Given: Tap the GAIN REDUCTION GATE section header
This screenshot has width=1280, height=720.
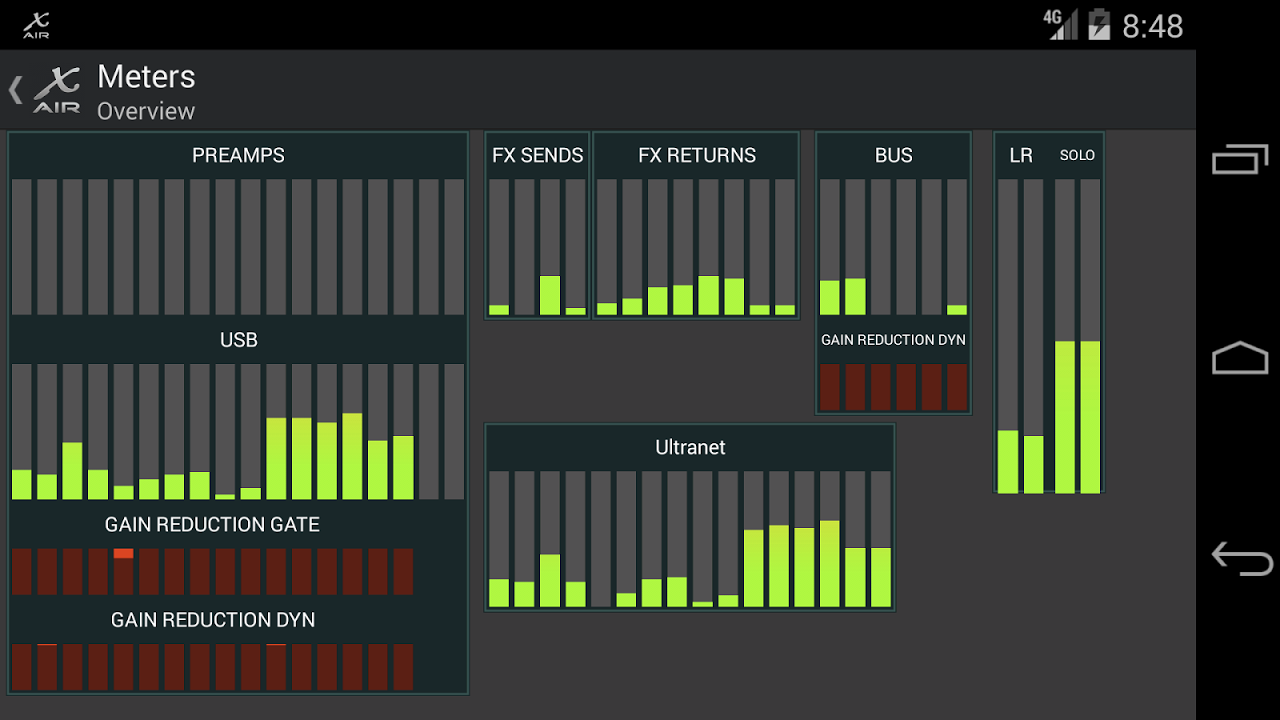Looking at the screenshot, I should (x=211, y=524).
